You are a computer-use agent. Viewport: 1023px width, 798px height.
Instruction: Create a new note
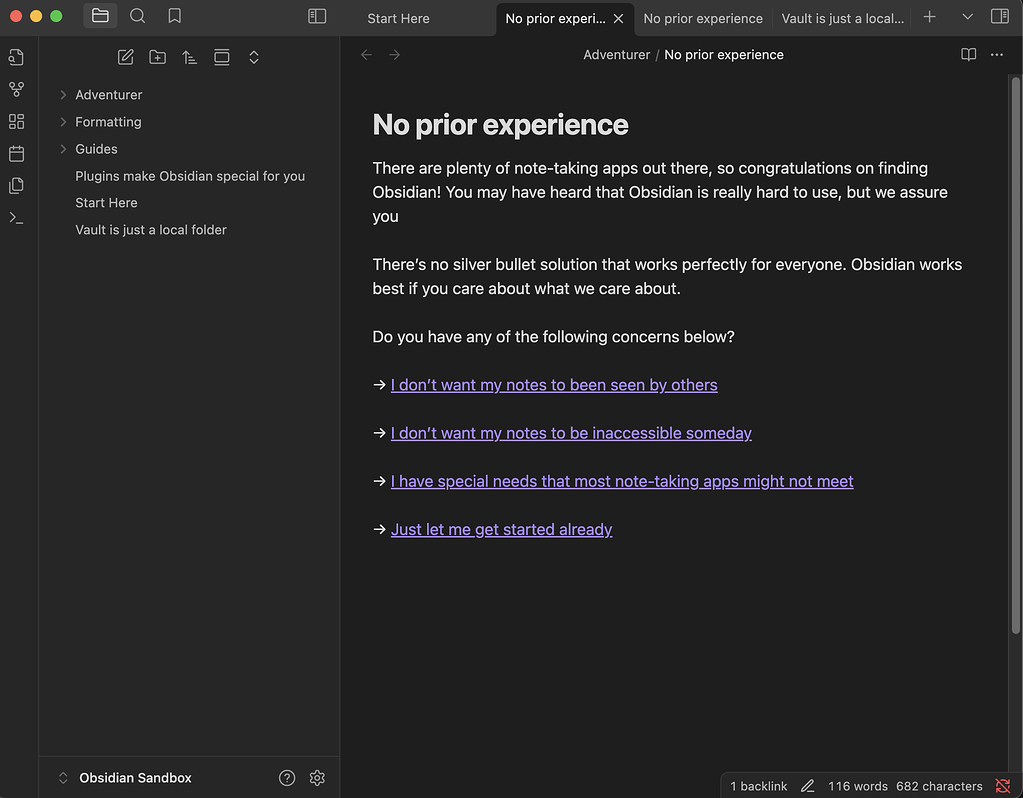point(125,57)
